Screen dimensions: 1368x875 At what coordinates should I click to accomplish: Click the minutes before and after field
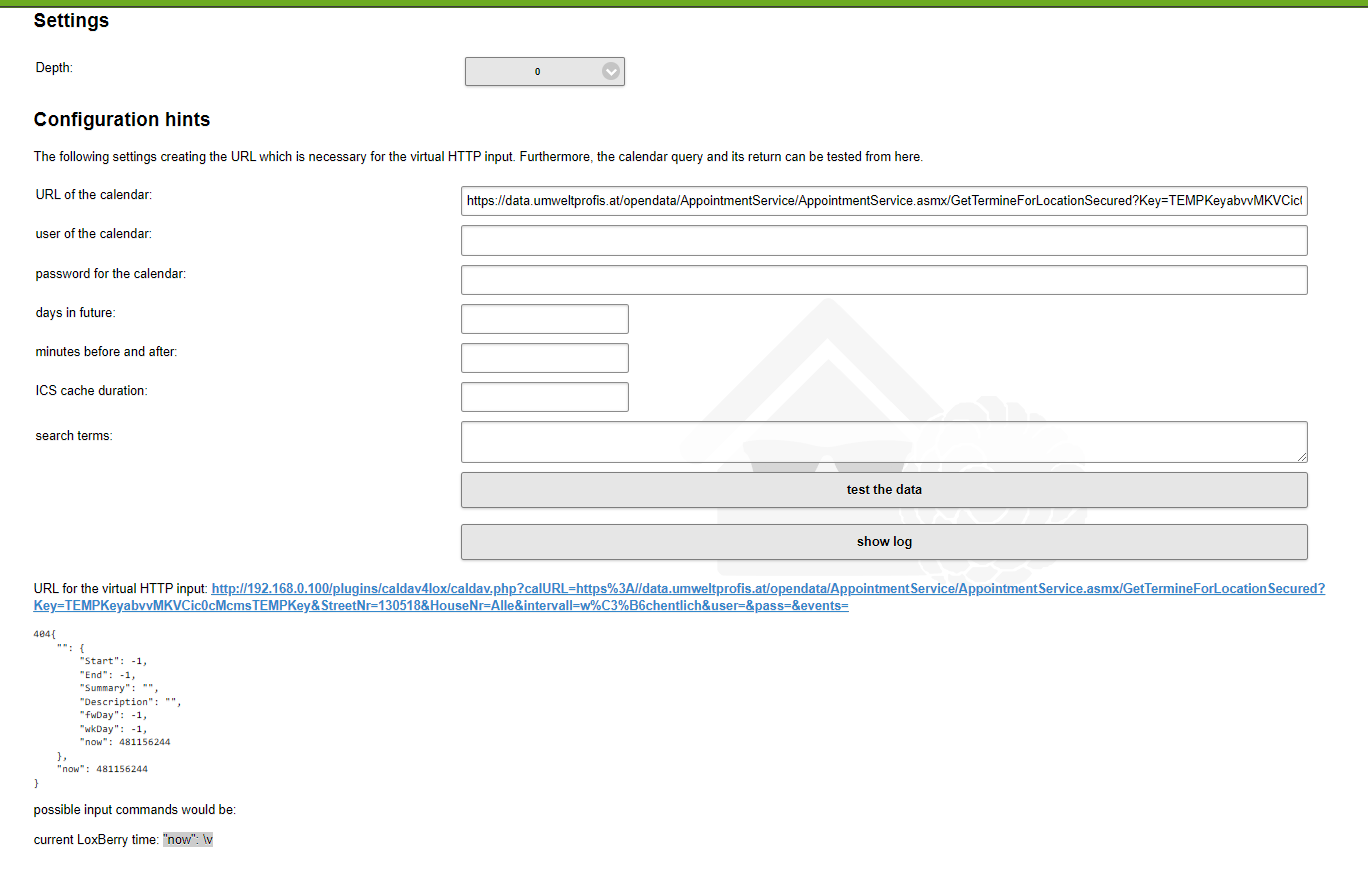(x=545, y=358)
